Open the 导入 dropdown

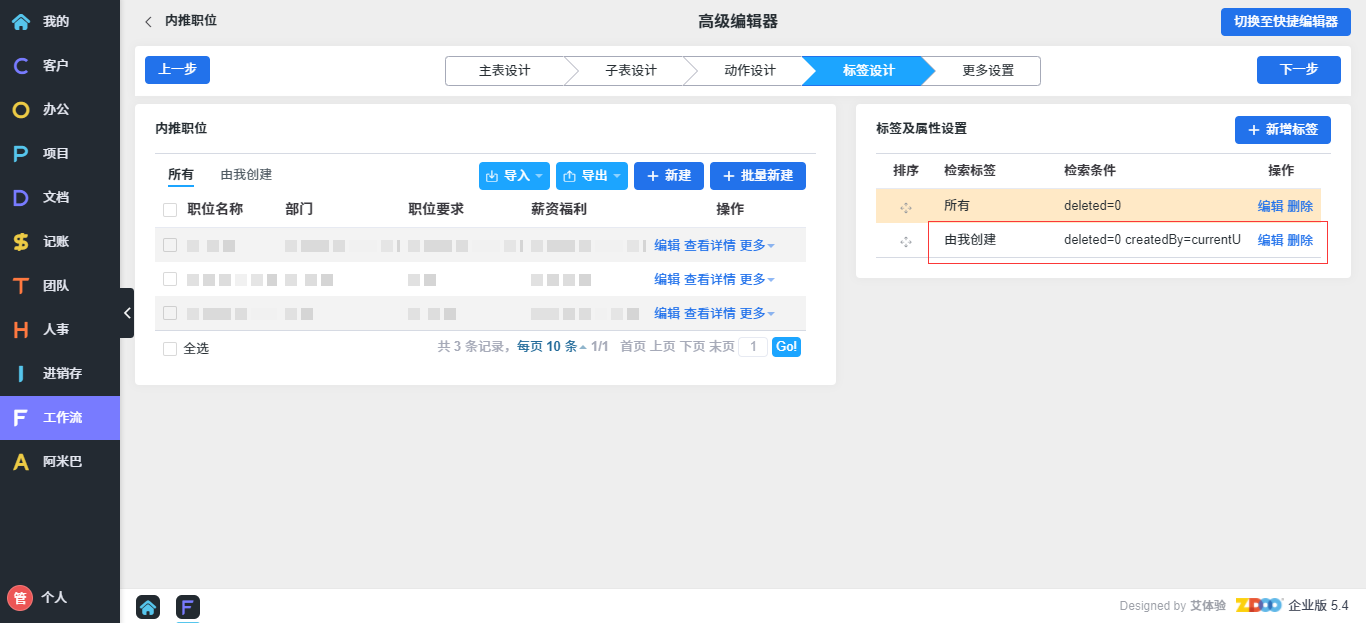[x=515, y=176]
